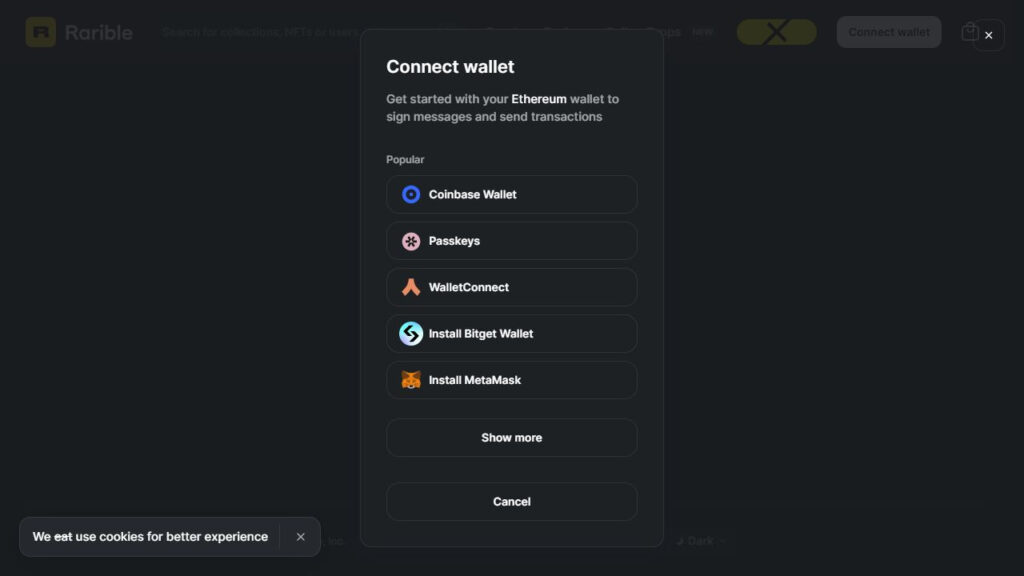Click the Passkeys pink asterisk icon
Image resolution: width=1024 pixels, height=576 pixels.
pyautogui.click(x=411, y=241)
